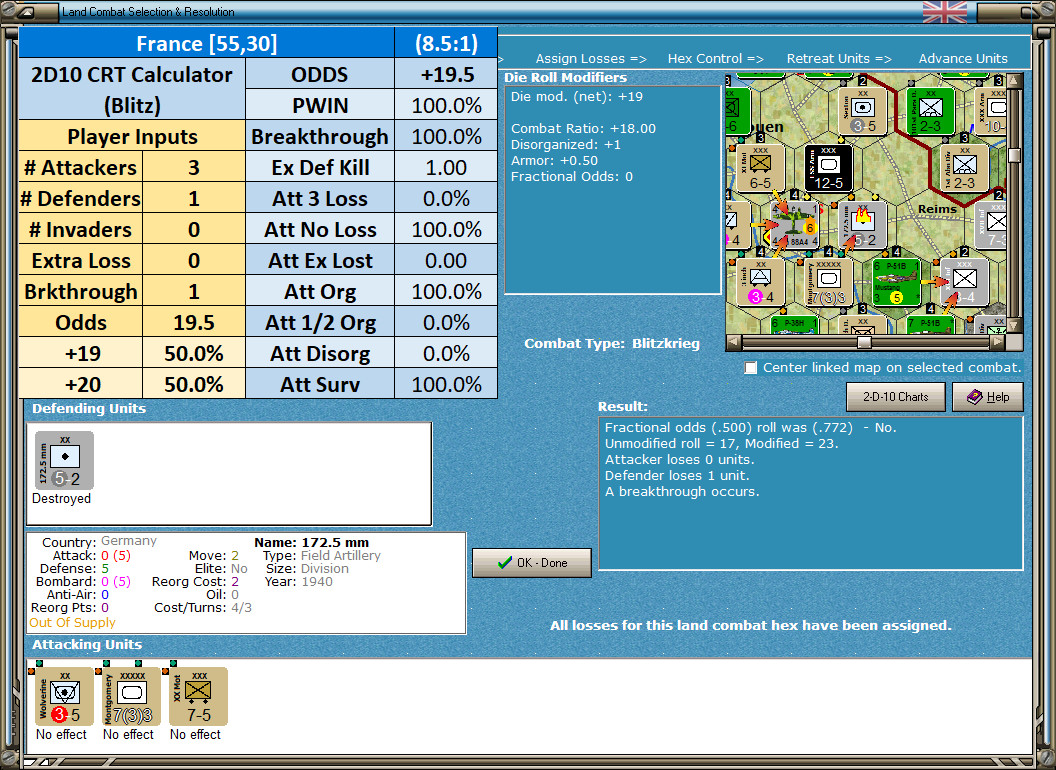Go to Advance Units step
Viewport: 1056px width, 770px height.
click(x=963, y=59)
